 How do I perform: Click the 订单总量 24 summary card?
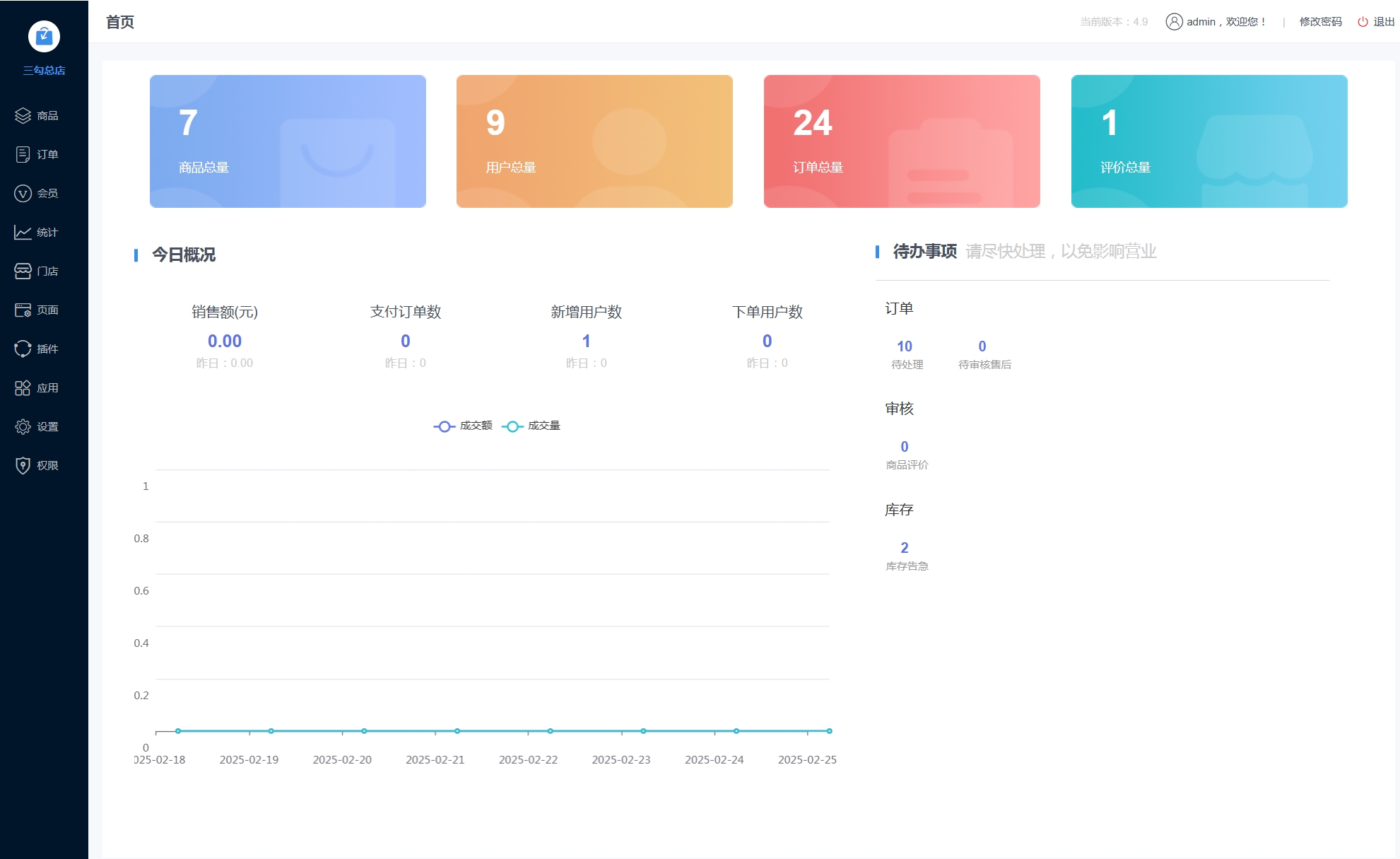tap(902, 141)
